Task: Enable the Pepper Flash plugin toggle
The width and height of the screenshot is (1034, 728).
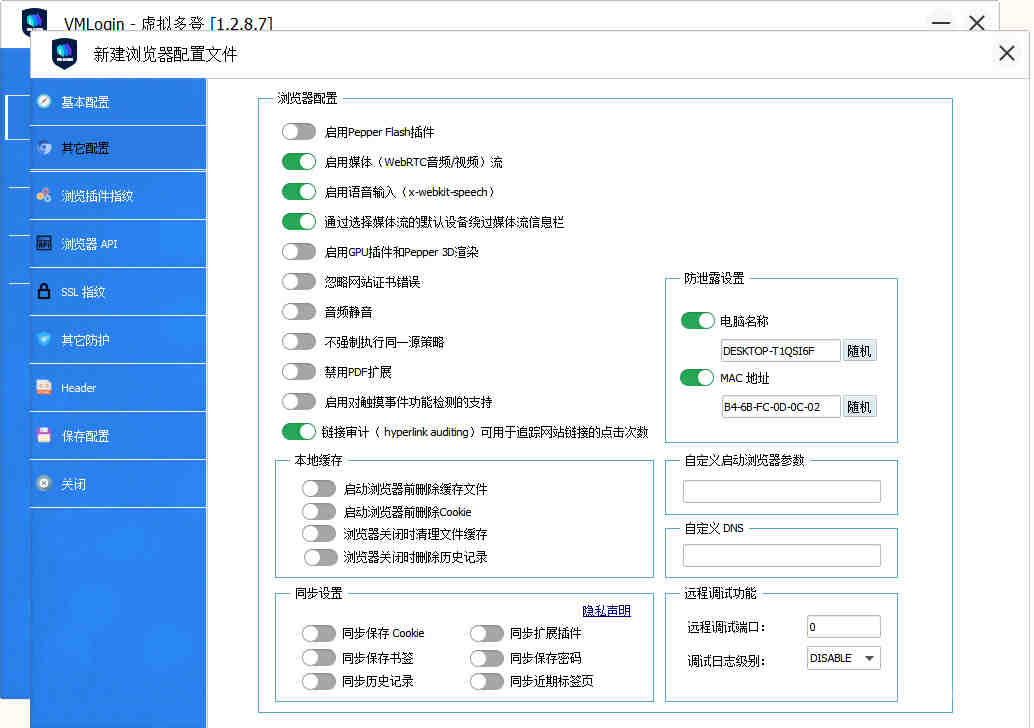Action: click(299, 132)
